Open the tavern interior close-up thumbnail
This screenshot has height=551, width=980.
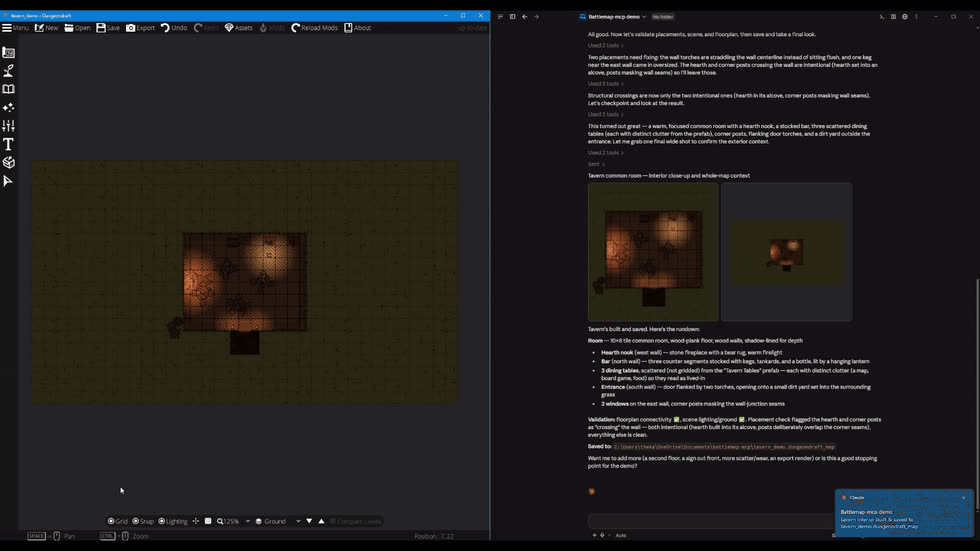tap(652, 252)
